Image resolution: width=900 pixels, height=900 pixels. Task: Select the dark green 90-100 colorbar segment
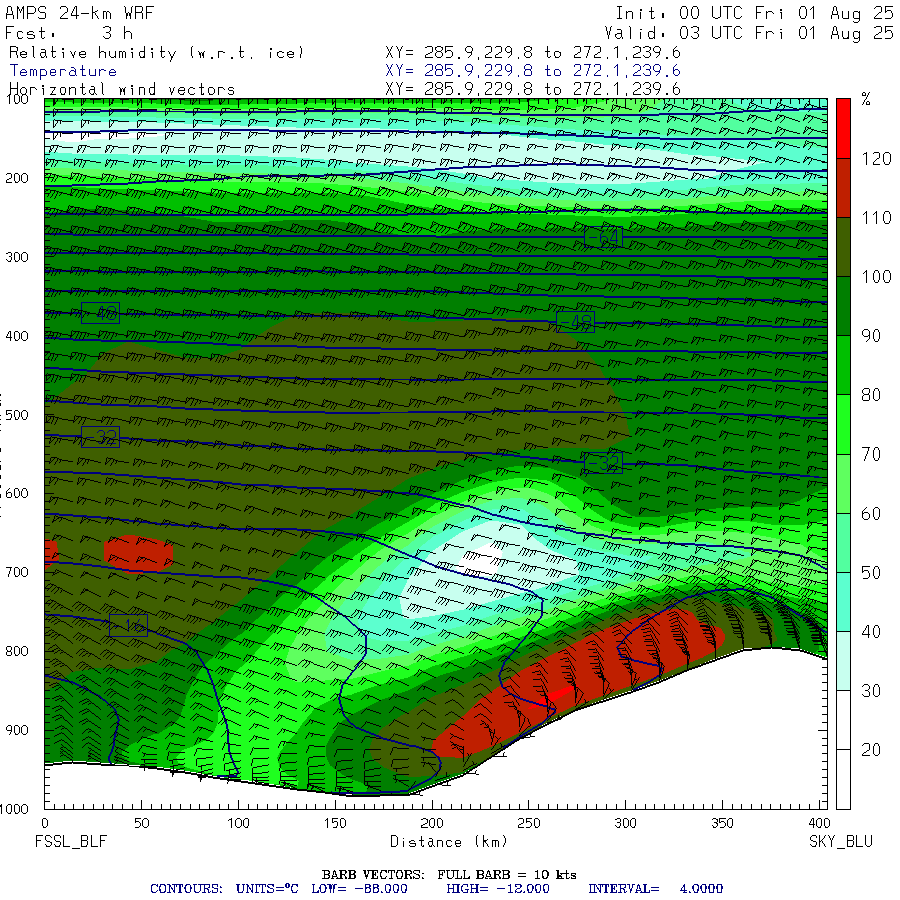843,306
